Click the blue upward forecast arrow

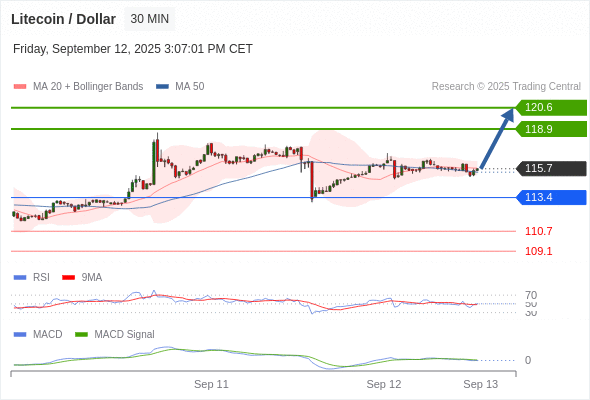(x=497, y=138)
